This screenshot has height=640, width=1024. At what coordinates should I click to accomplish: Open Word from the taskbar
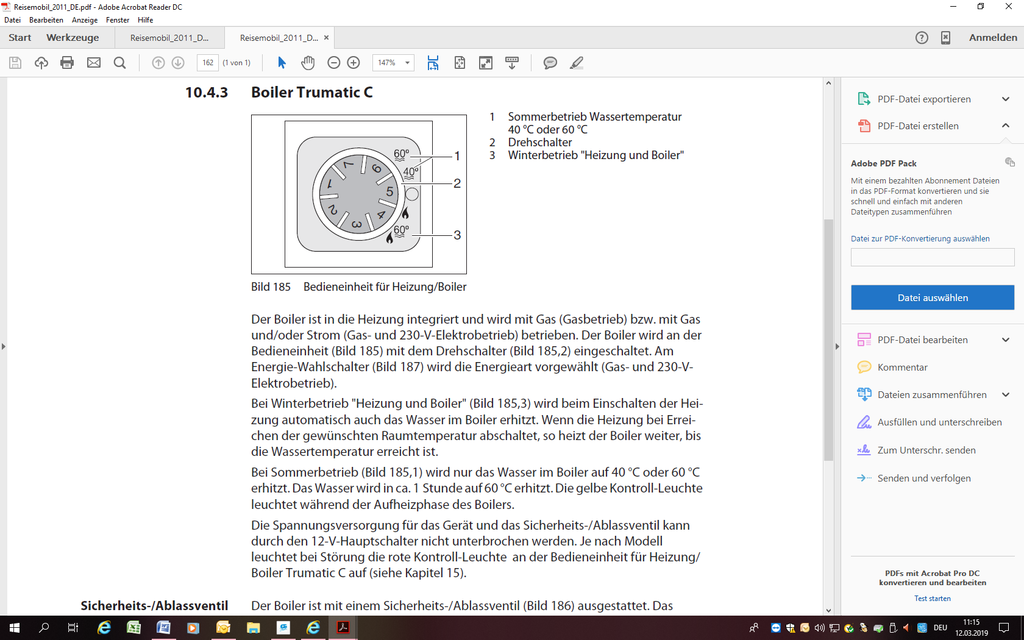(163, 628)
